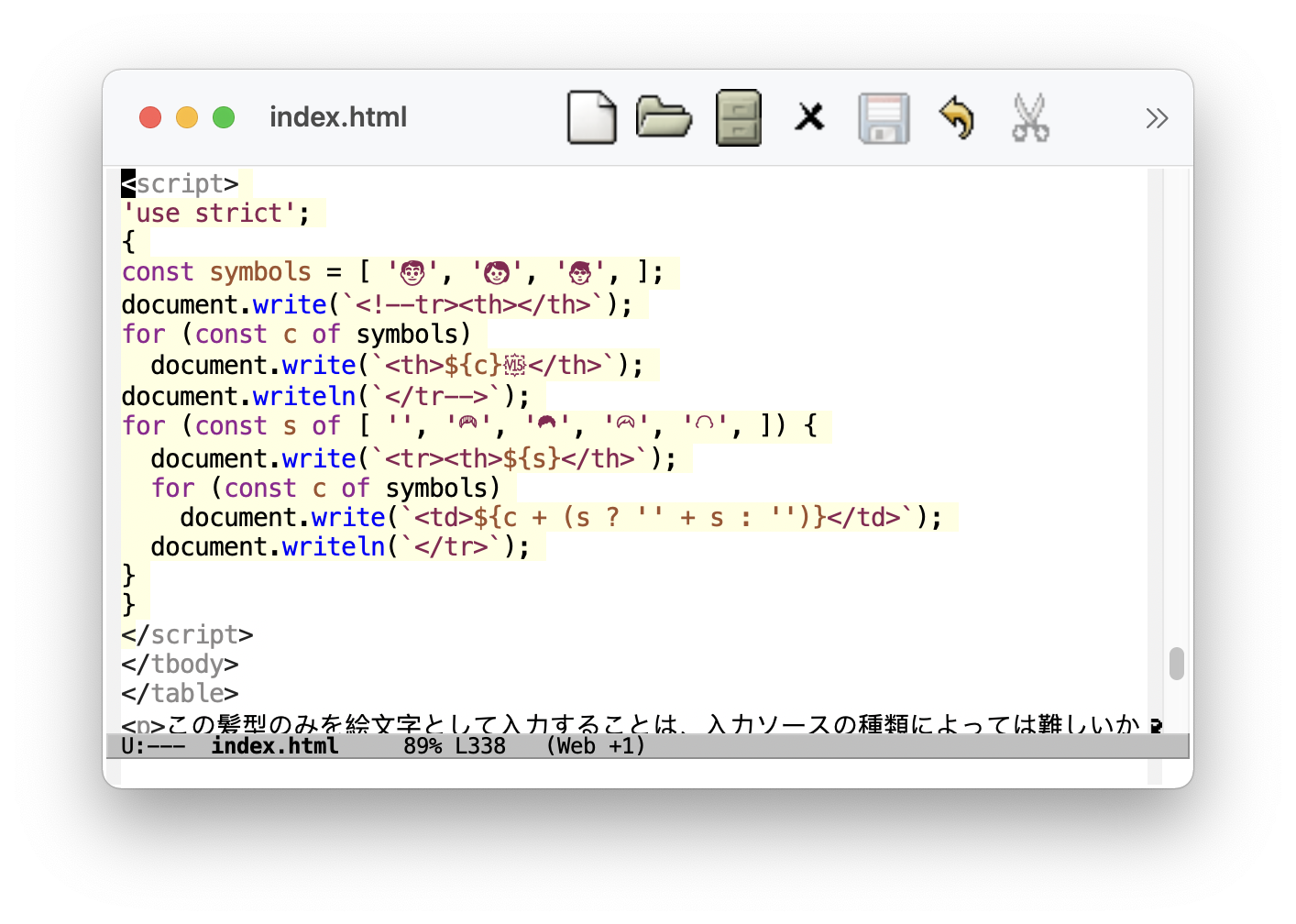Undo the last change with the arrow icon
The height and width of the screenshot is (924, 1296).
pos(957,117)
